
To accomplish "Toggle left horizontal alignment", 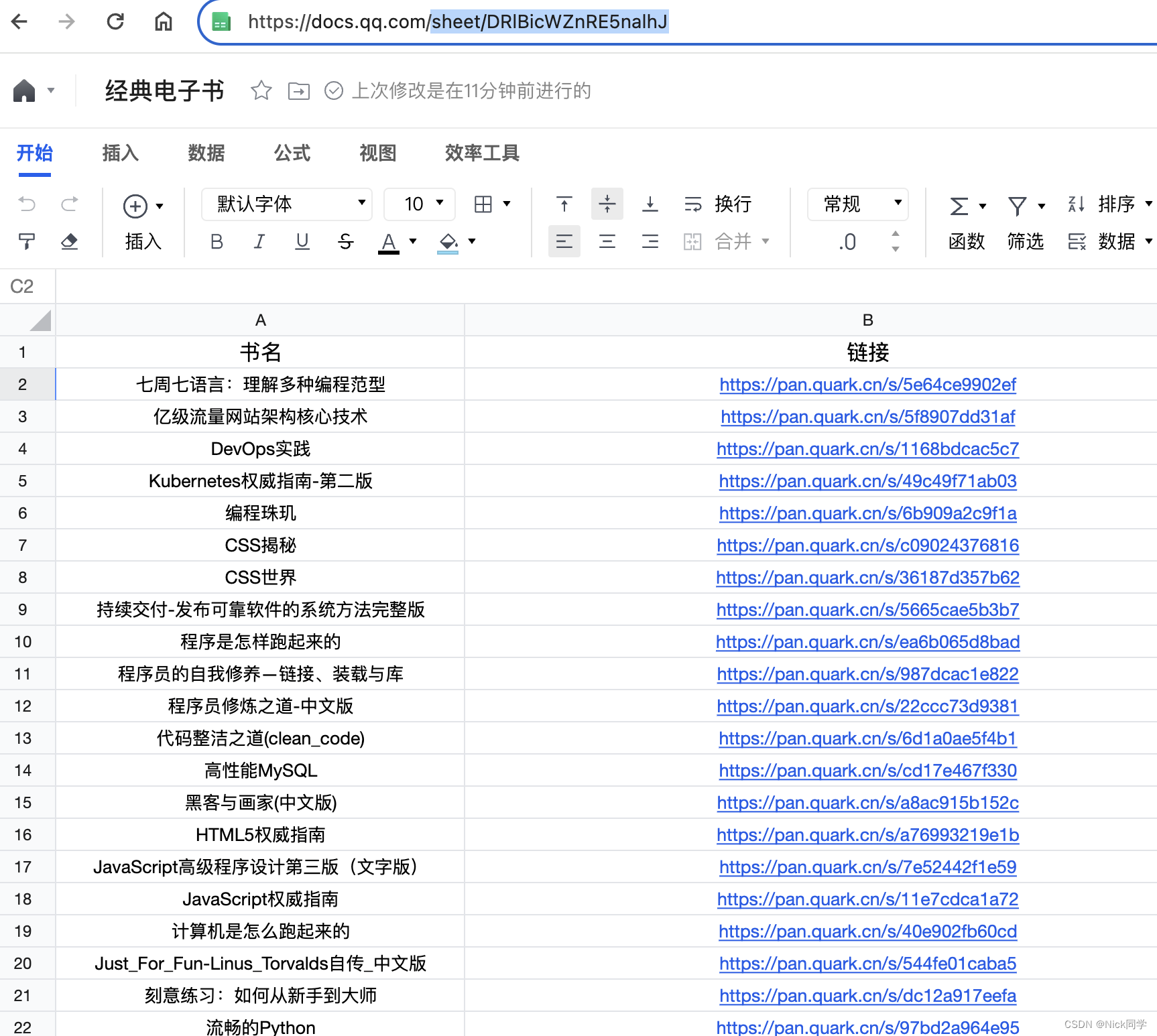I will click(564, 241).
